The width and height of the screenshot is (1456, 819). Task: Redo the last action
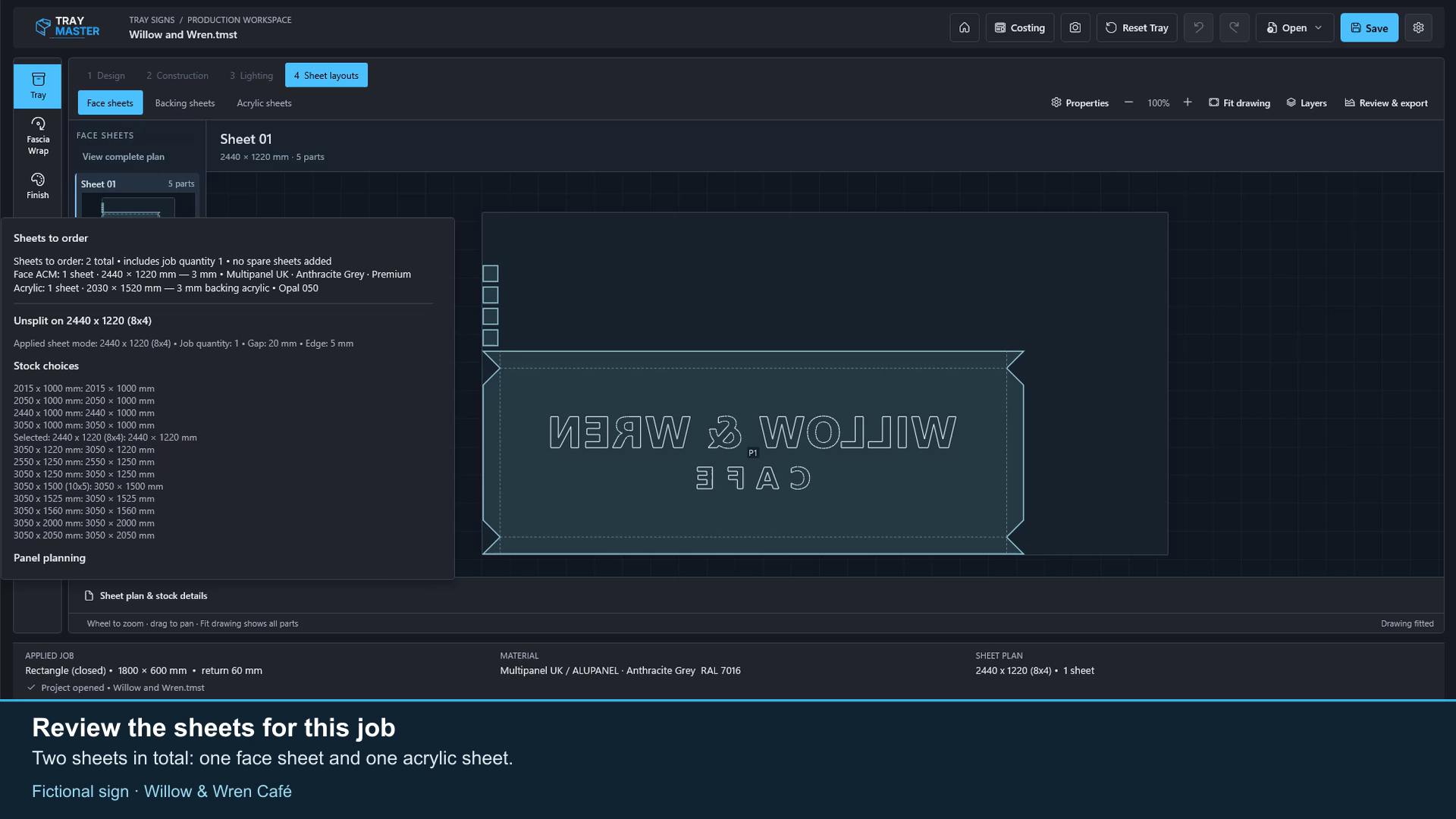[x=1234, y=27]
